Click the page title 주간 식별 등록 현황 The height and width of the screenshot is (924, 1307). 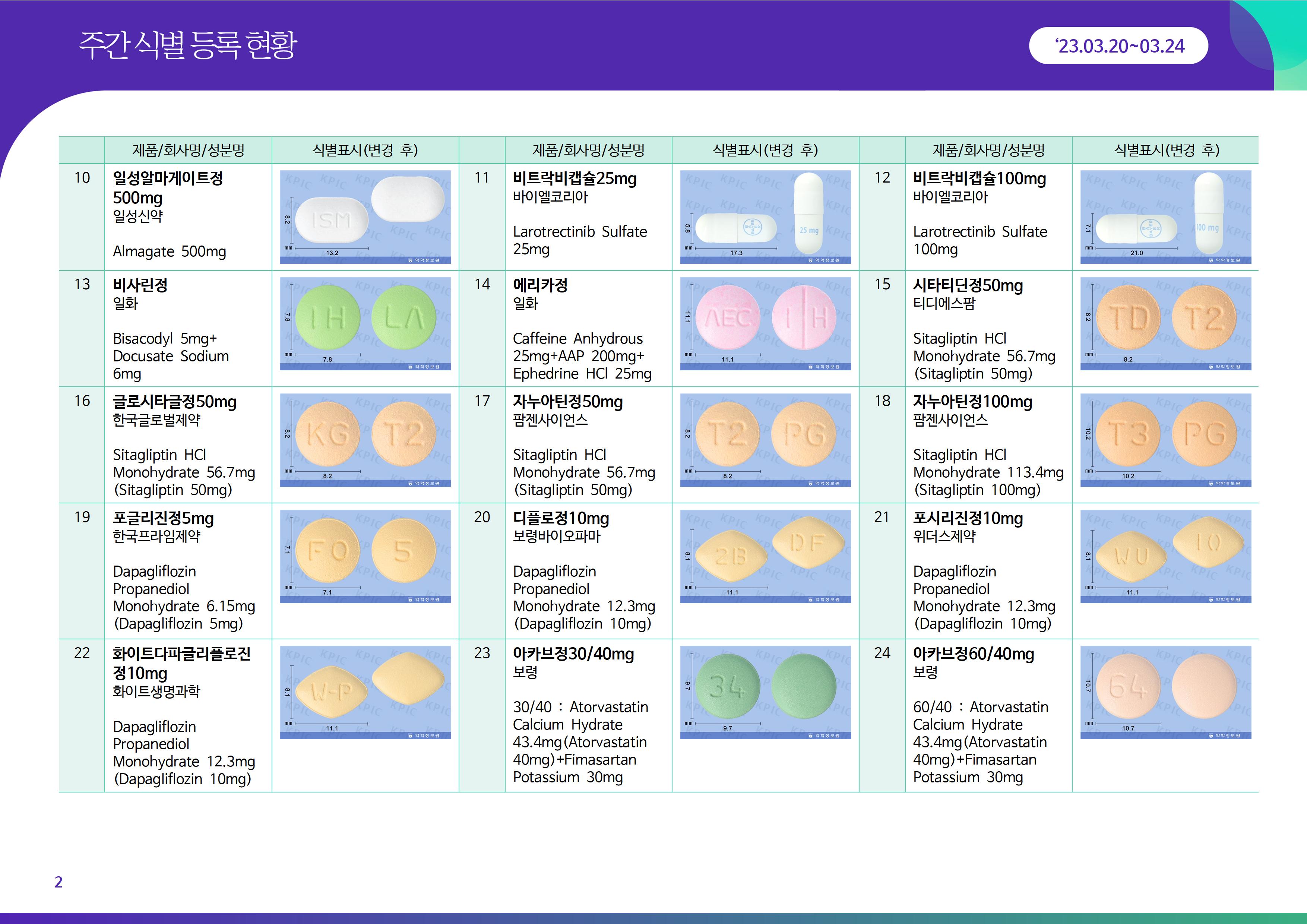tap(187, 45)
